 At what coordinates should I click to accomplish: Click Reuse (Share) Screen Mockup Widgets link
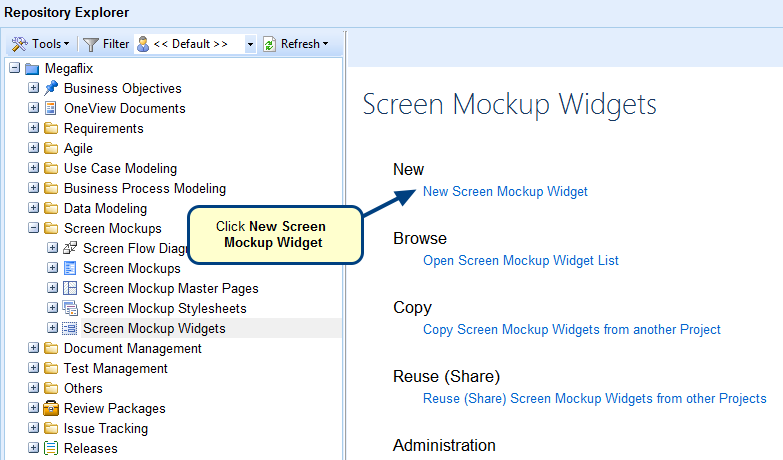click(594, 398)
